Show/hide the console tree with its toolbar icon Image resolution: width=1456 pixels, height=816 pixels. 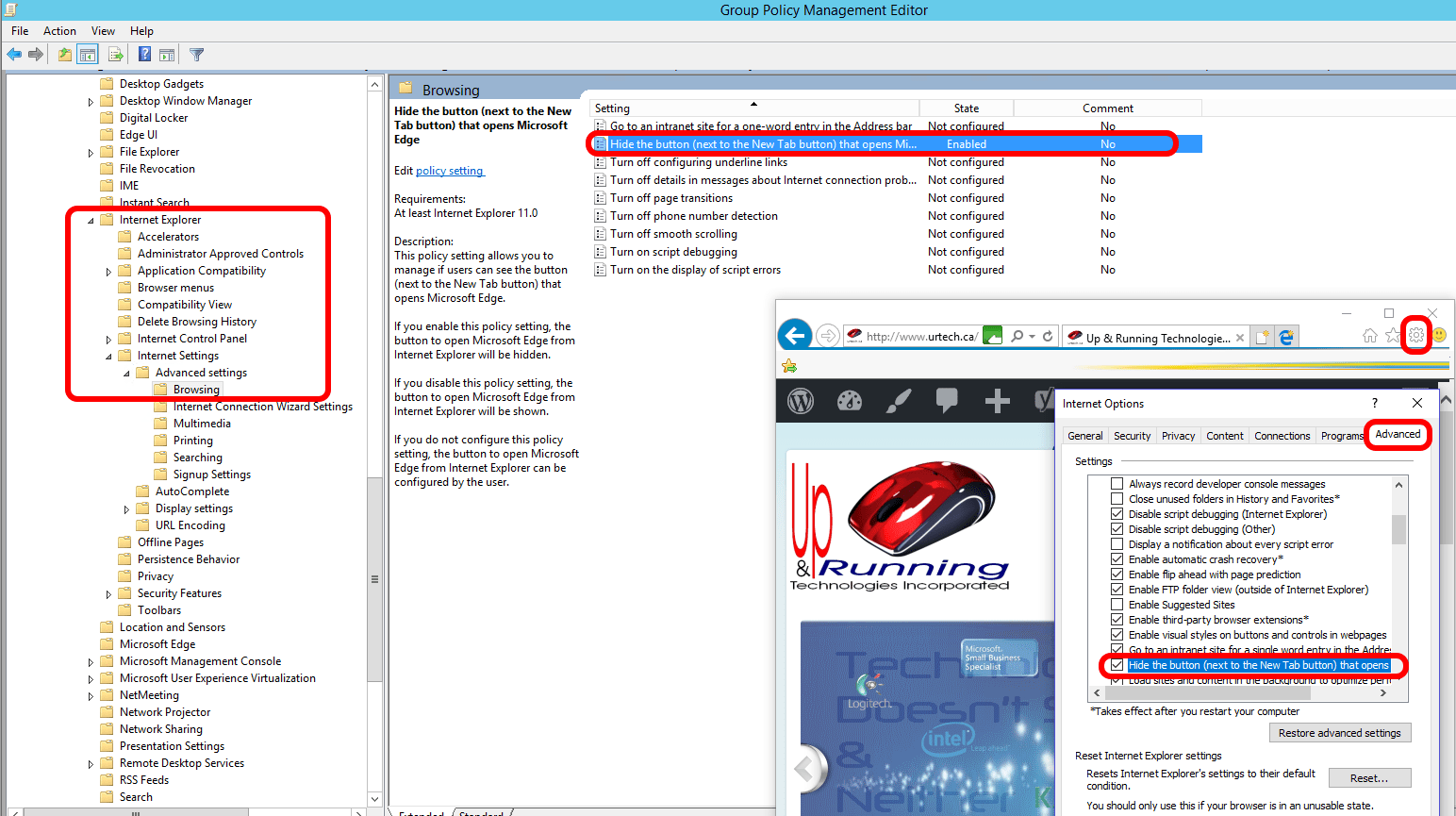[x=87, y=54]
